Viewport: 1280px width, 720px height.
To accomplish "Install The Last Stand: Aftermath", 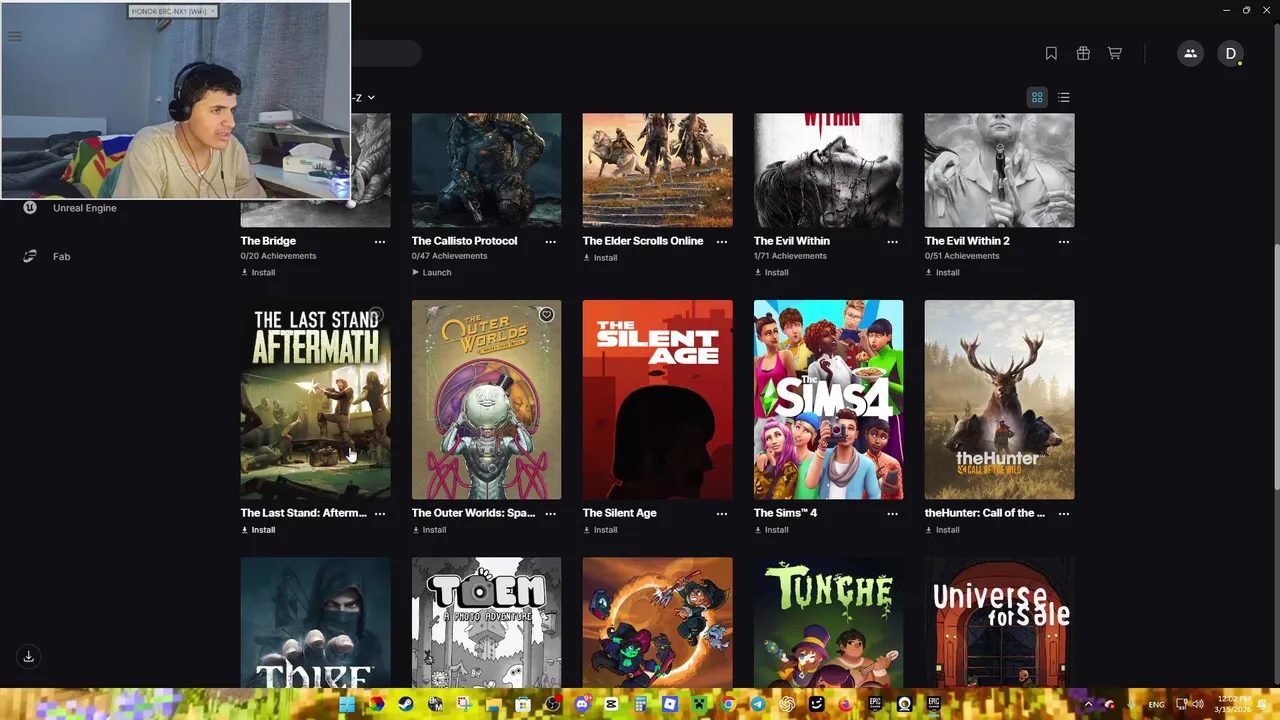I will (x=258, y=530).
